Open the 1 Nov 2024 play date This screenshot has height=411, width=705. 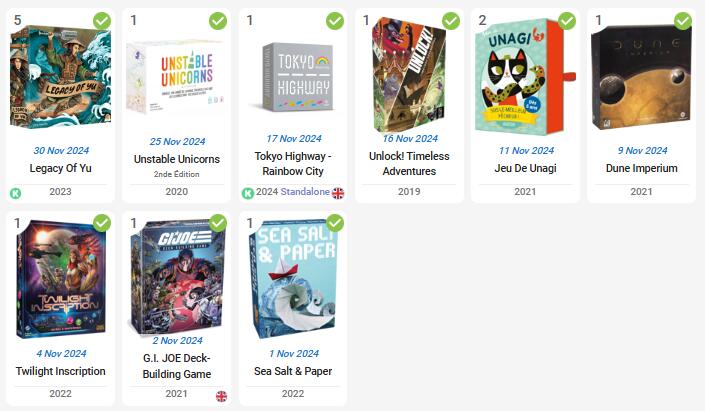[294, 354]
